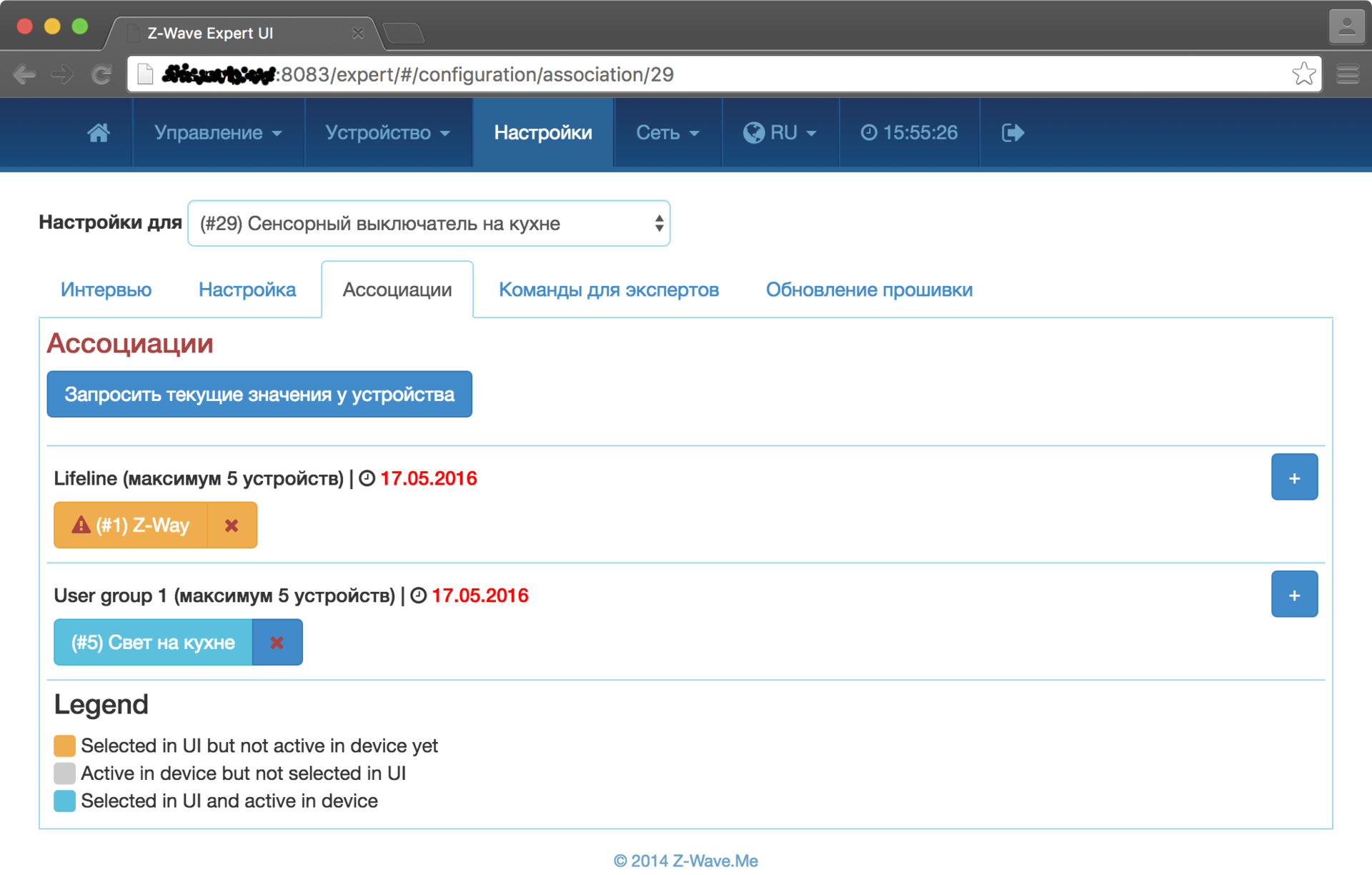The image size is (1372, 875).
Task: Click text Selected in UI and active in device
Action: coord(229,801)
